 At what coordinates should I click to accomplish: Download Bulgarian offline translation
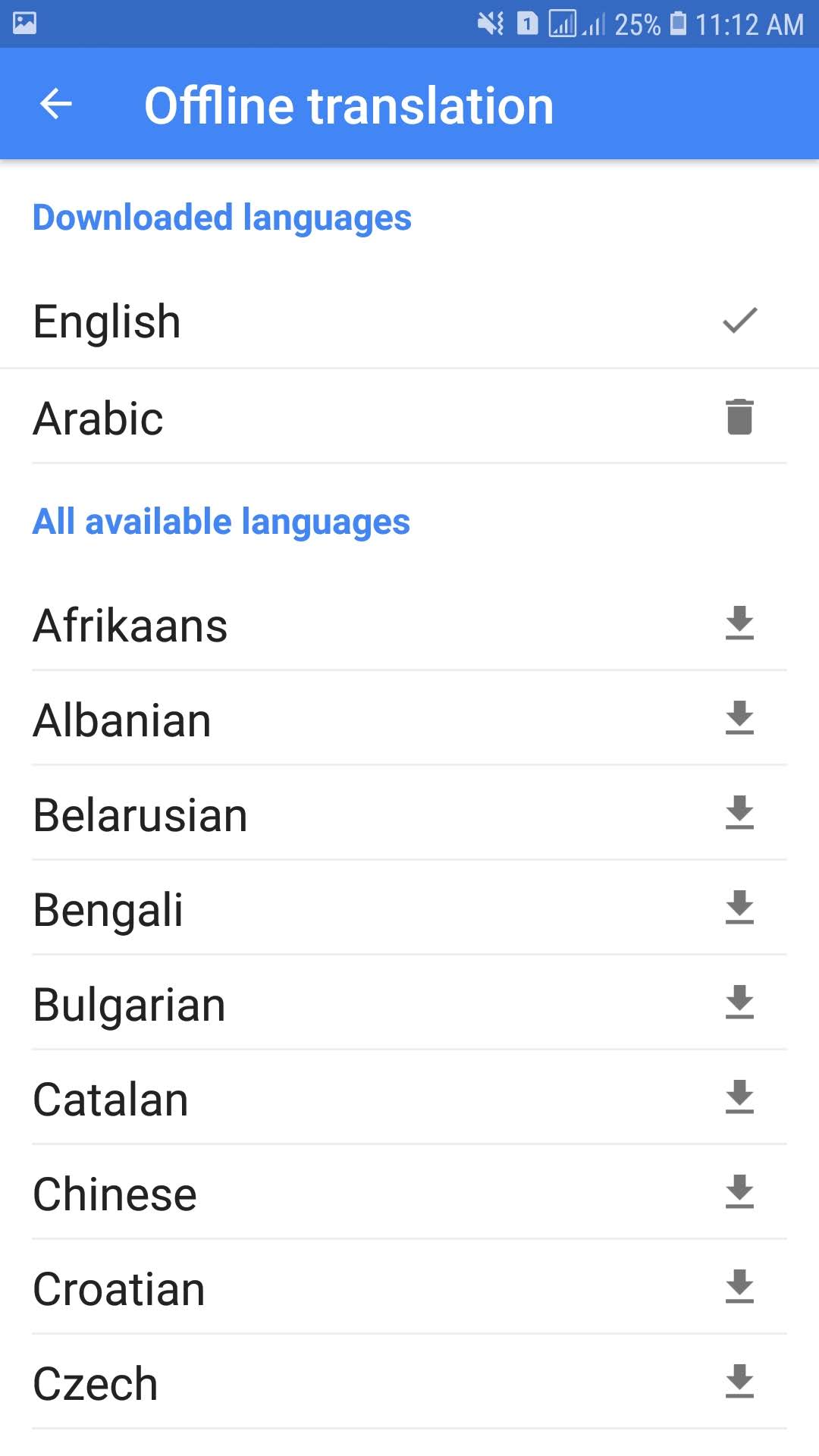click(x=739, y=1003)
